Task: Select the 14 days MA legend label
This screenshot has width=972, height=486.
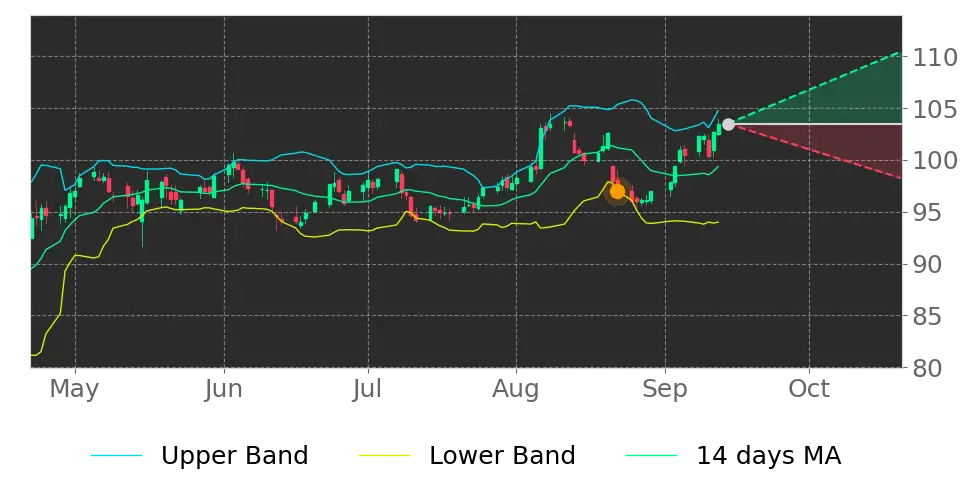Action: (769, 456)
